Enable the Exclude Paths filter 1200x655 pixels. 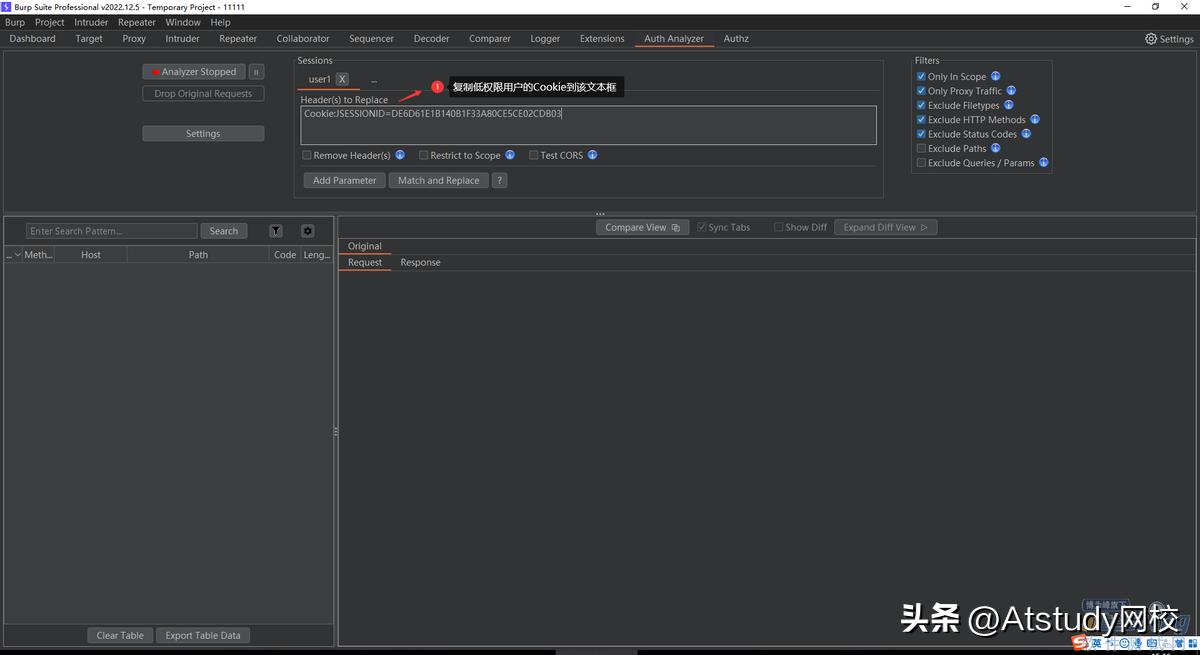(921, 148)
